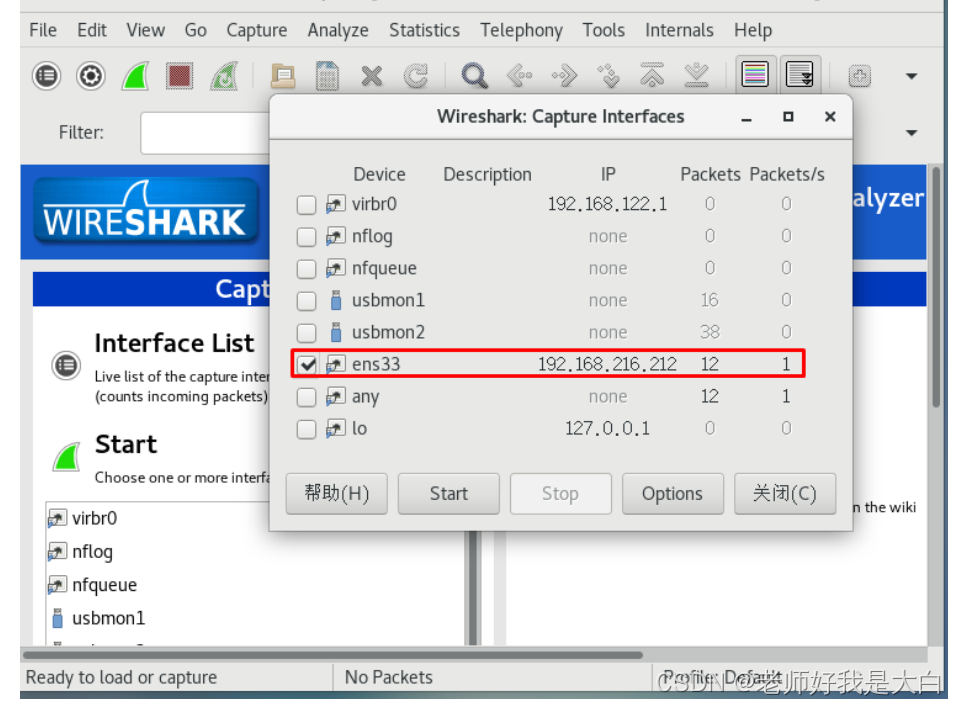Enable the usbmon2 interface checkbox
The width and height of the screenshot is (956, 706).
[306, 333]
